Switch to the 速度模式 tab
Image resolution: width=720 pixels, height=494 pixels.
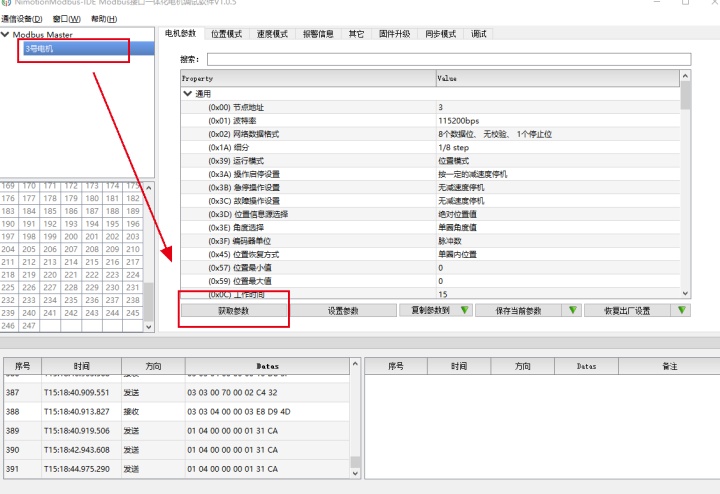(270, 34)
